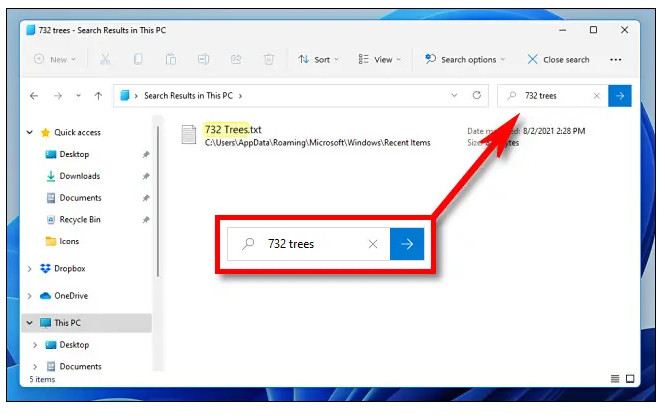Clear the 732 trees search text
The image size is (665, 416).
click(x=597, y=96)
